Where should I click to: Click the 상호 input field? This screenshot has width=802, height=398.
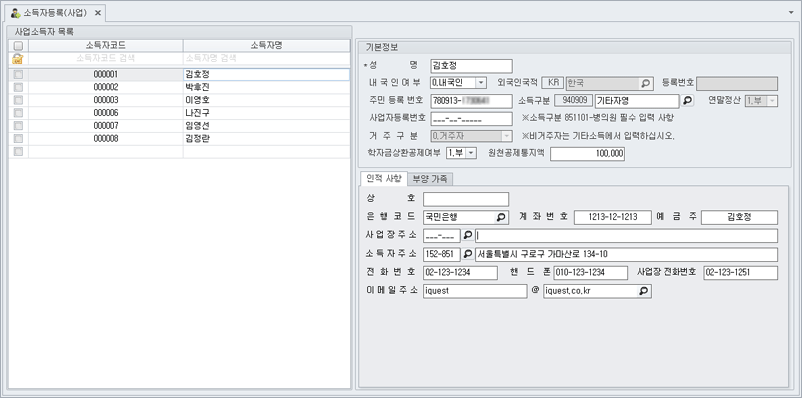pyautogui.click(x=466, y=199)
